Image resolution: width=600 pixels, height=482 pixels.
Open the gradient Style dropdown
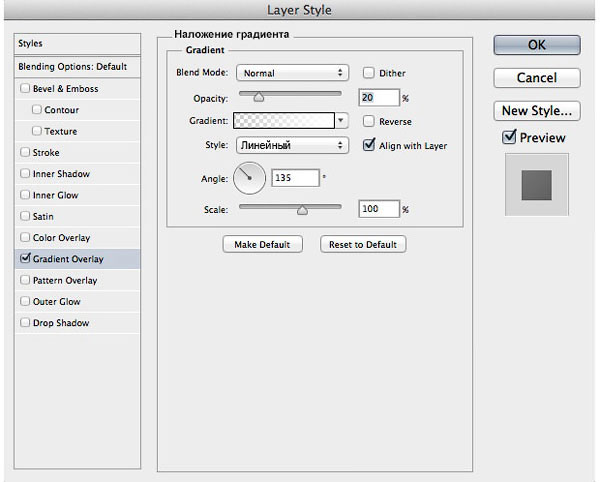(x=292, y=145)
